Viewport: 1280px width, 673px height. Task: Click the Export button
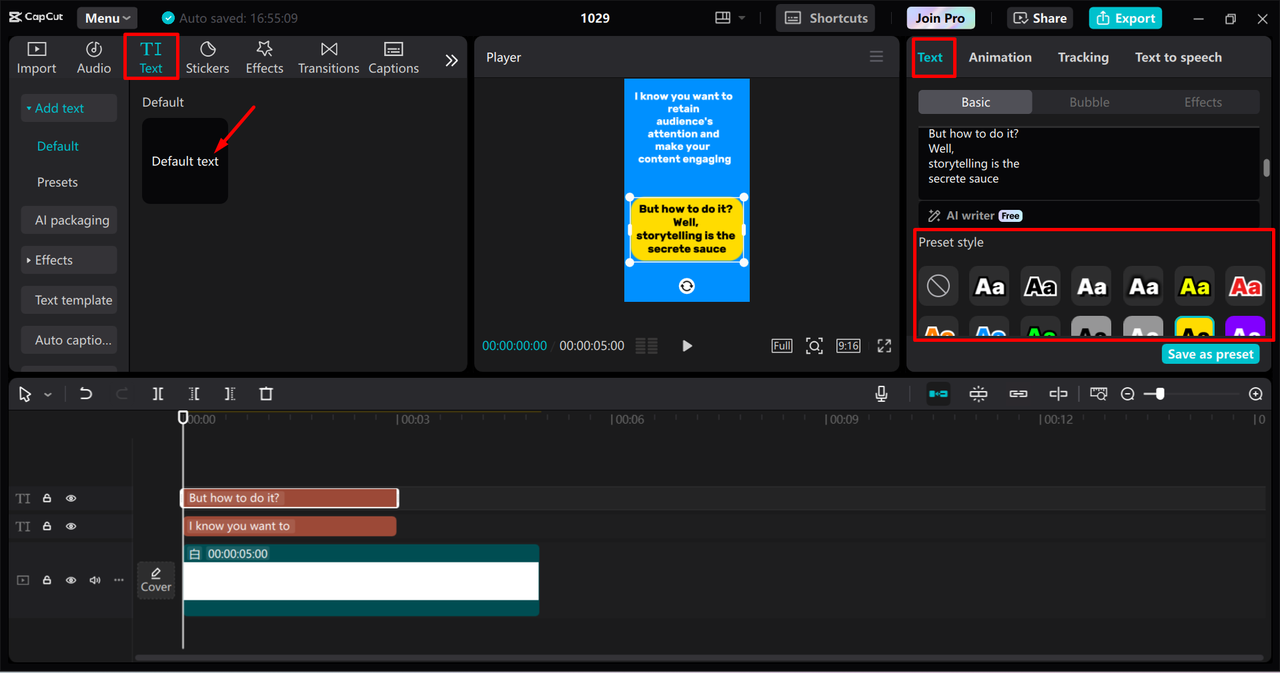(1125, 18)
